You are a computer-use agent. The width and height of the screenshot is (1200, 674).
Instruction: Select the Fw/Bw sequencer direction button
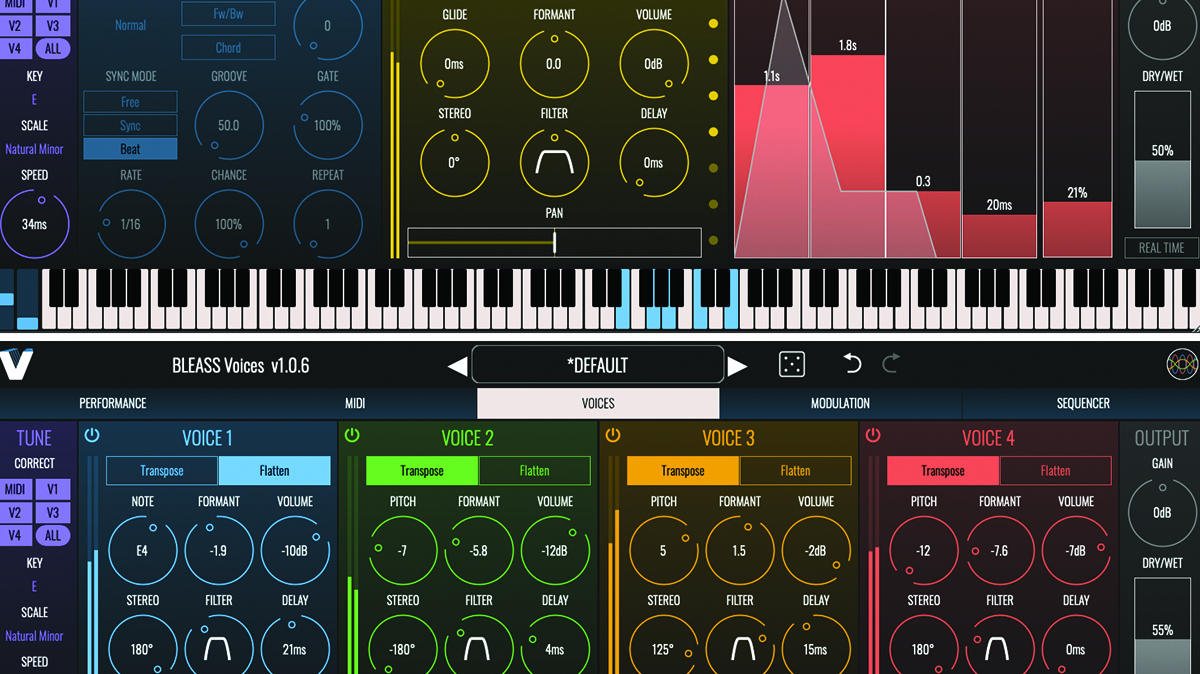coord(228,14)
